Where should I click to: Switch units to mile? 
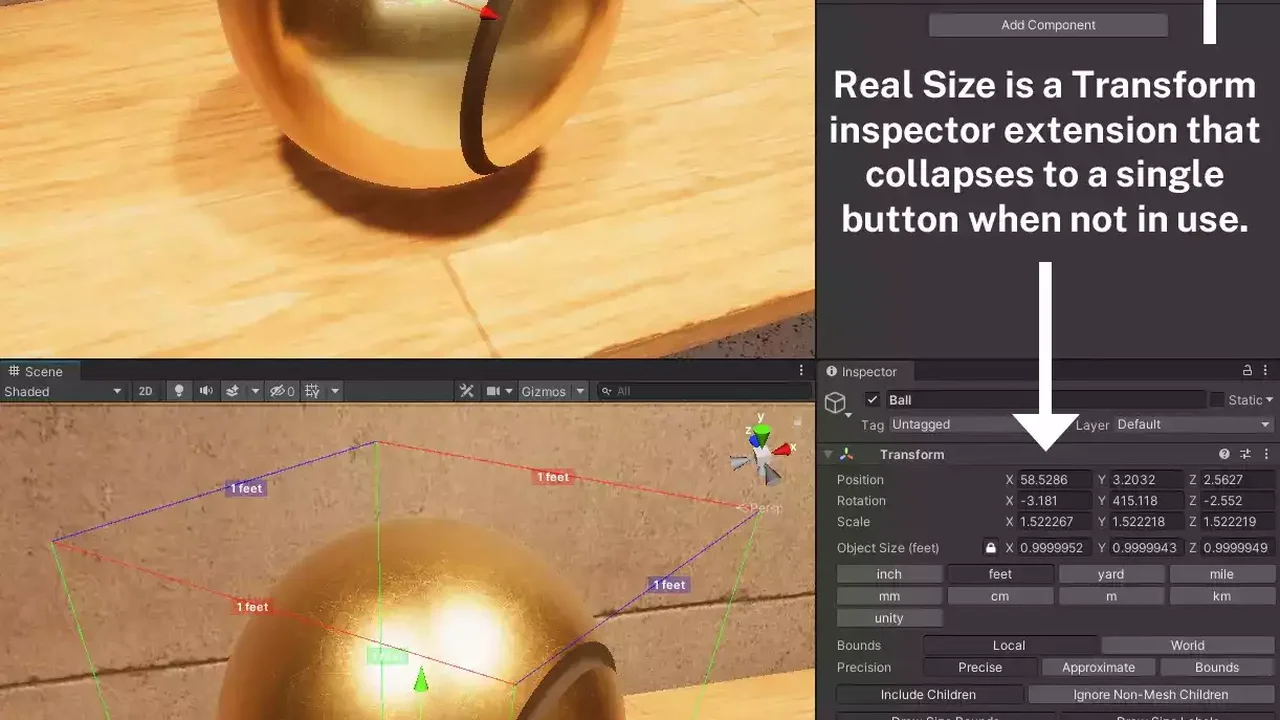tap(1222, 574)
